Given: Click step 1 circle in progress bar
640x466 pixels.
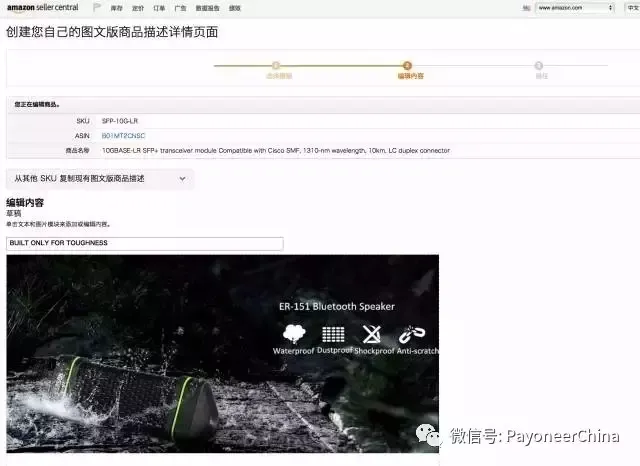Looking at the screenshot, I should (276, 65).
